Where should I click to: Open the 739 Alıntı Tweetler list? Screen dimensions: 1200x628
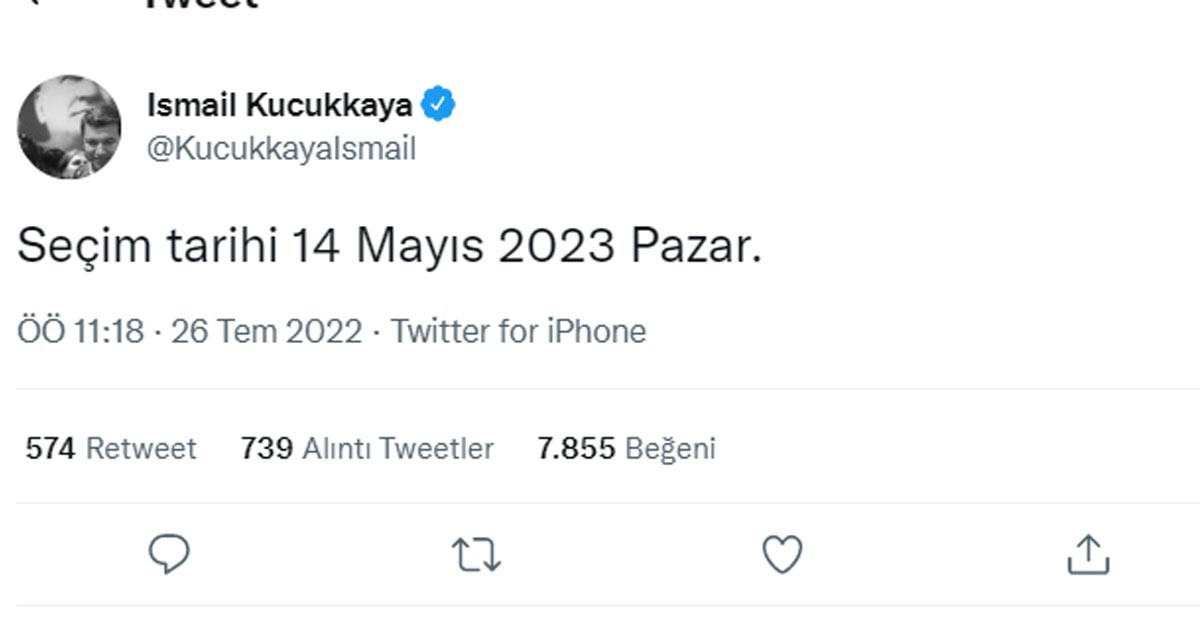tap(367, 449)
